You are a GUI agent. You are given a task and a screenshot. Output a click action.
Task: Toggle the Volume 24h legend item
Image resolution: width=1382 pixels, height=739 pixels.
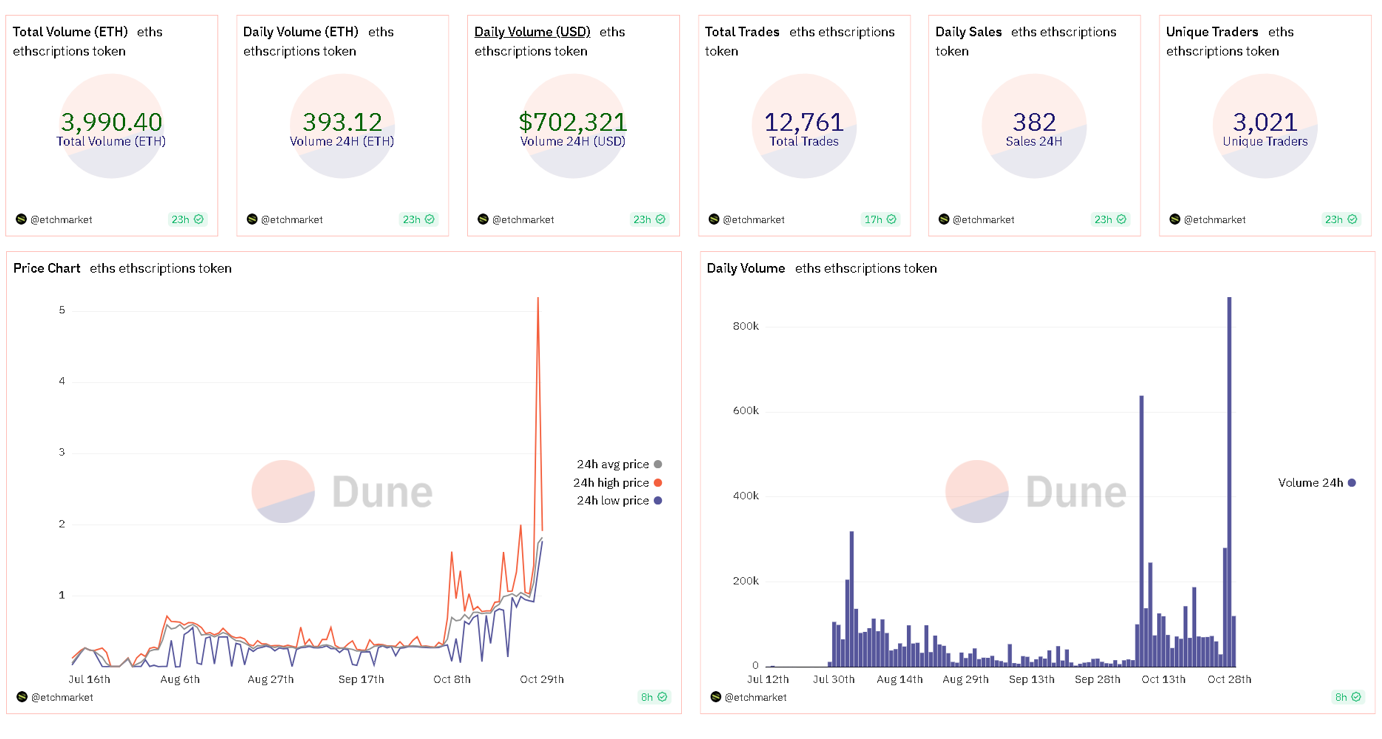1313,483
